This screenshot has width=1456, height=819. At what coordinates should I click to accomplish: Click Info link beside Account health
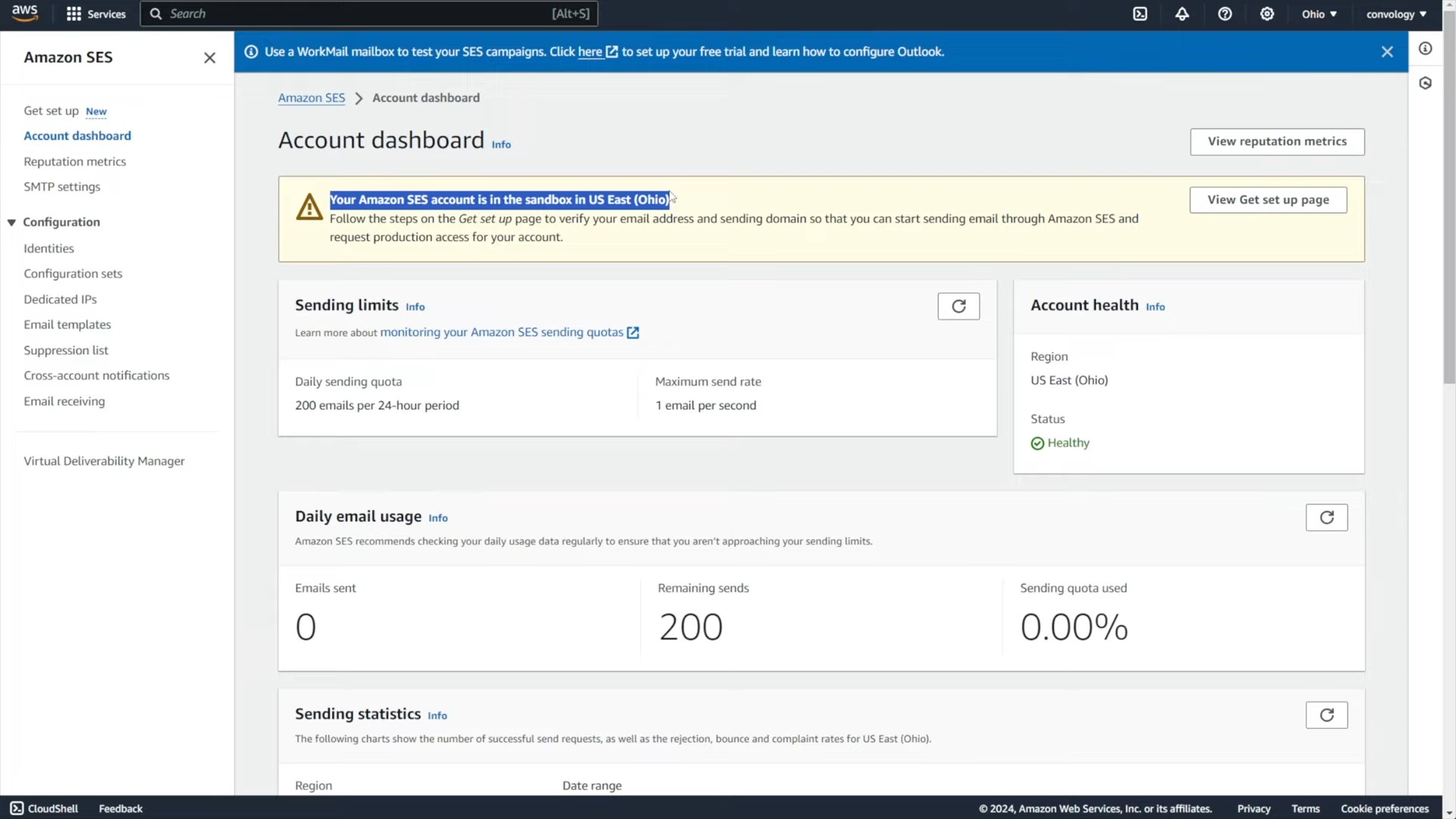coord(1155,307)
